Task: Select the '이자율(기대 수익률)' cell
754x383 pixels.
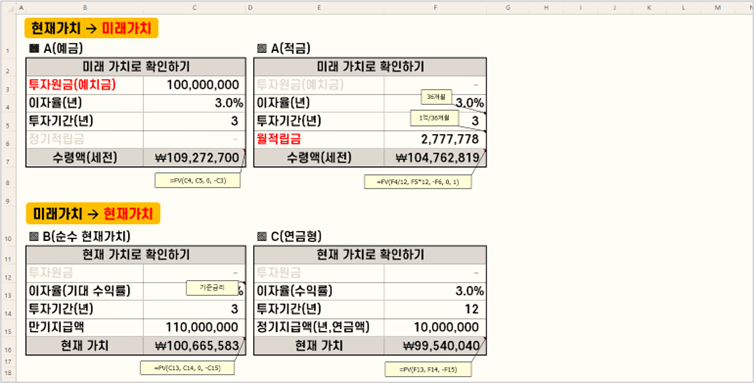Action: pos(85,291)
